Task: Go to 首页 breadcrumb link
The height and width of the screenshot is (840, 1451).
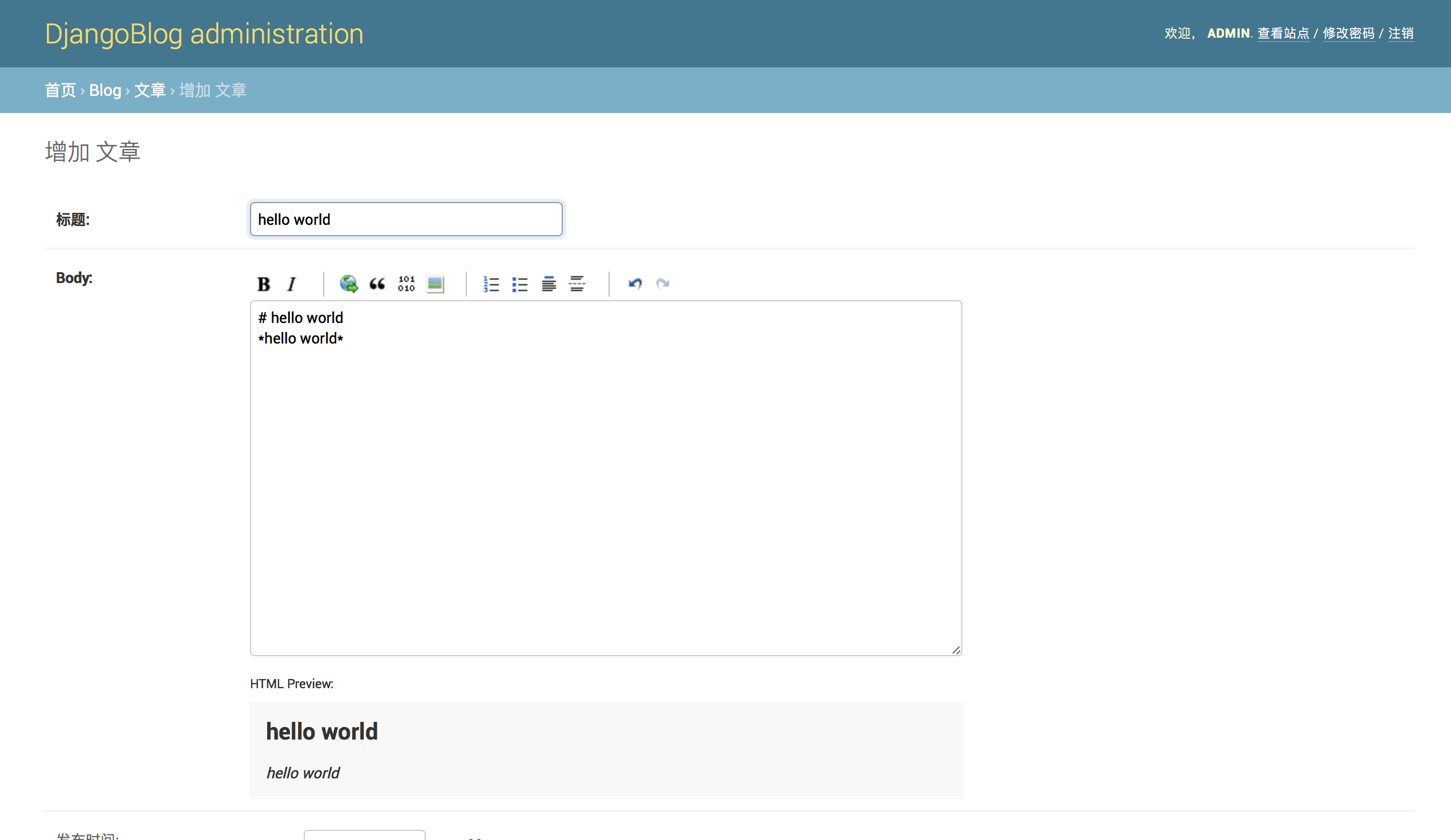Action: [61, 90]
